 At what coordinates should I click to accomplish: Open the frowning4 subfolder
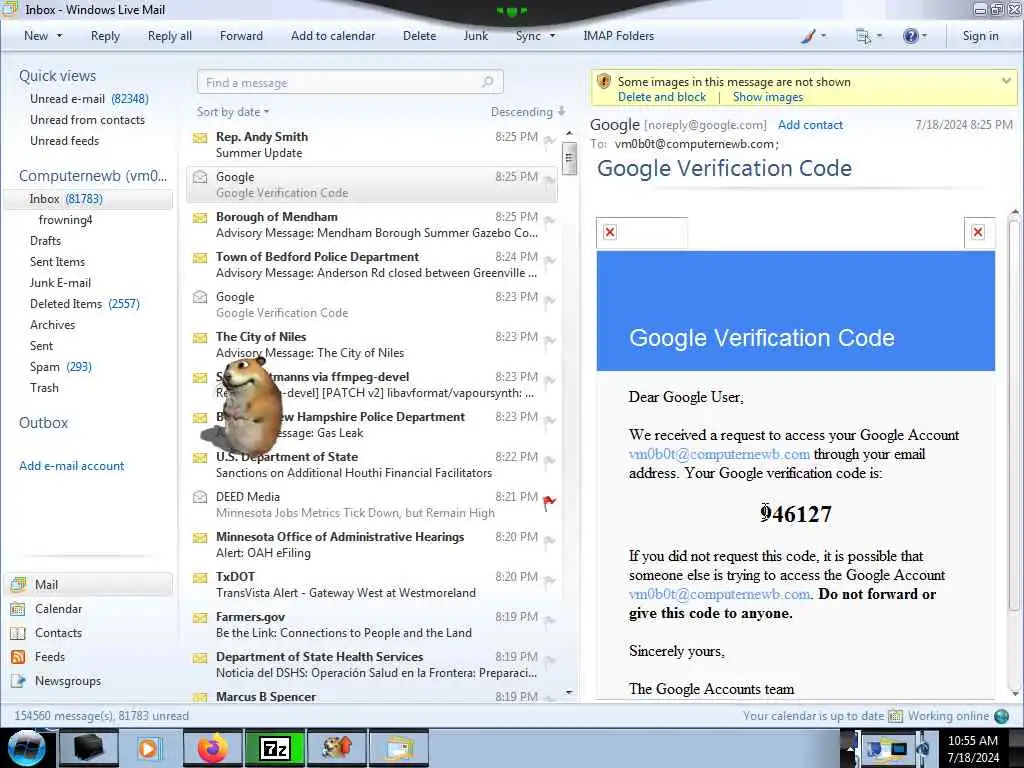(x=65, y=219)
